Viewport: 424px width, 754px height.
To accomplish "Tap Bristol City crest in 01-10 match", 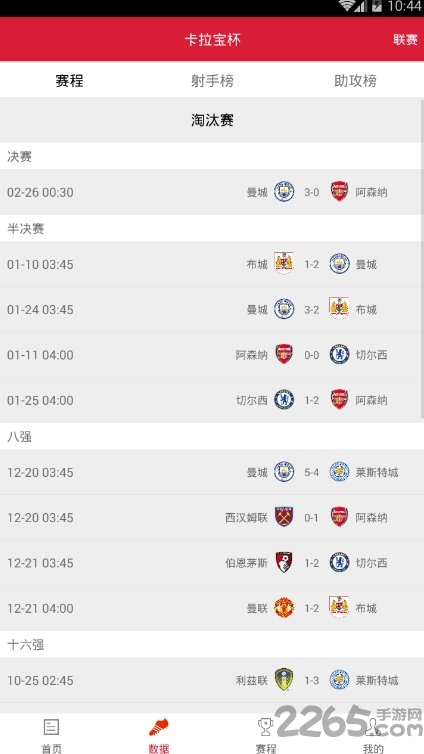I will tap(284, 263).
